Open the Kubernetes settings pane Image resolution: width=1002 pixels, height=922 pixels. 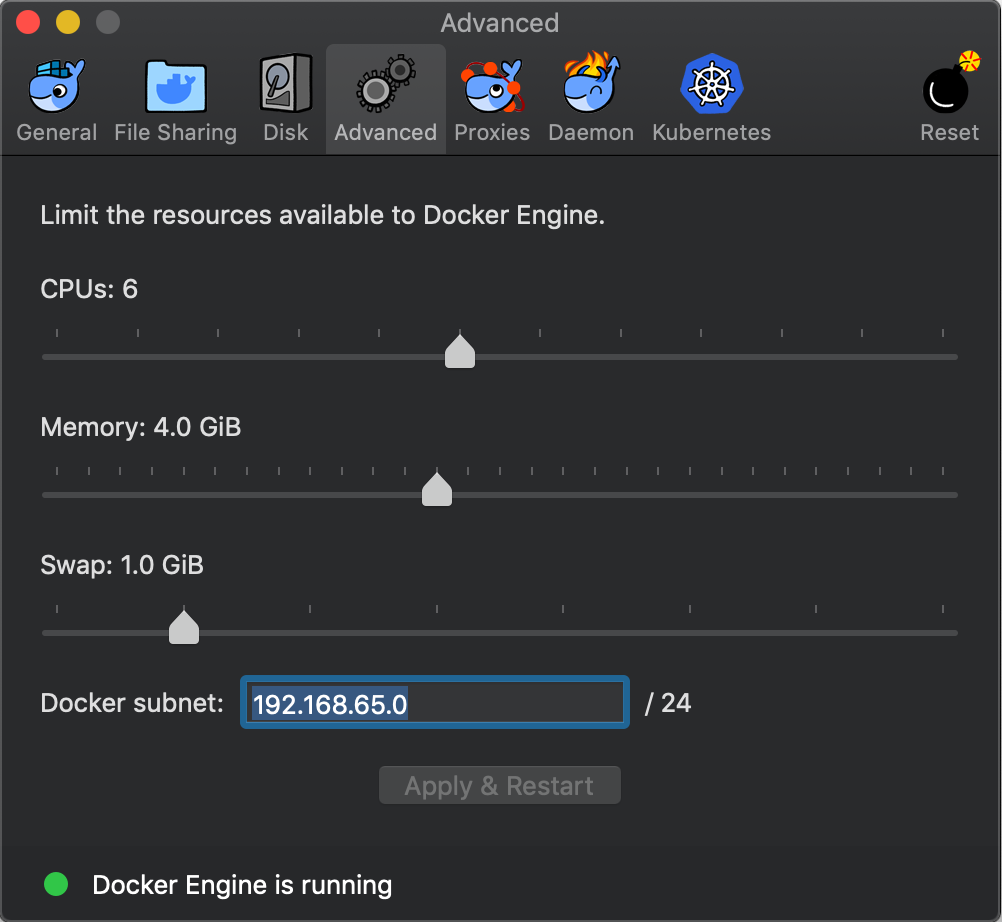coord(711,85)
